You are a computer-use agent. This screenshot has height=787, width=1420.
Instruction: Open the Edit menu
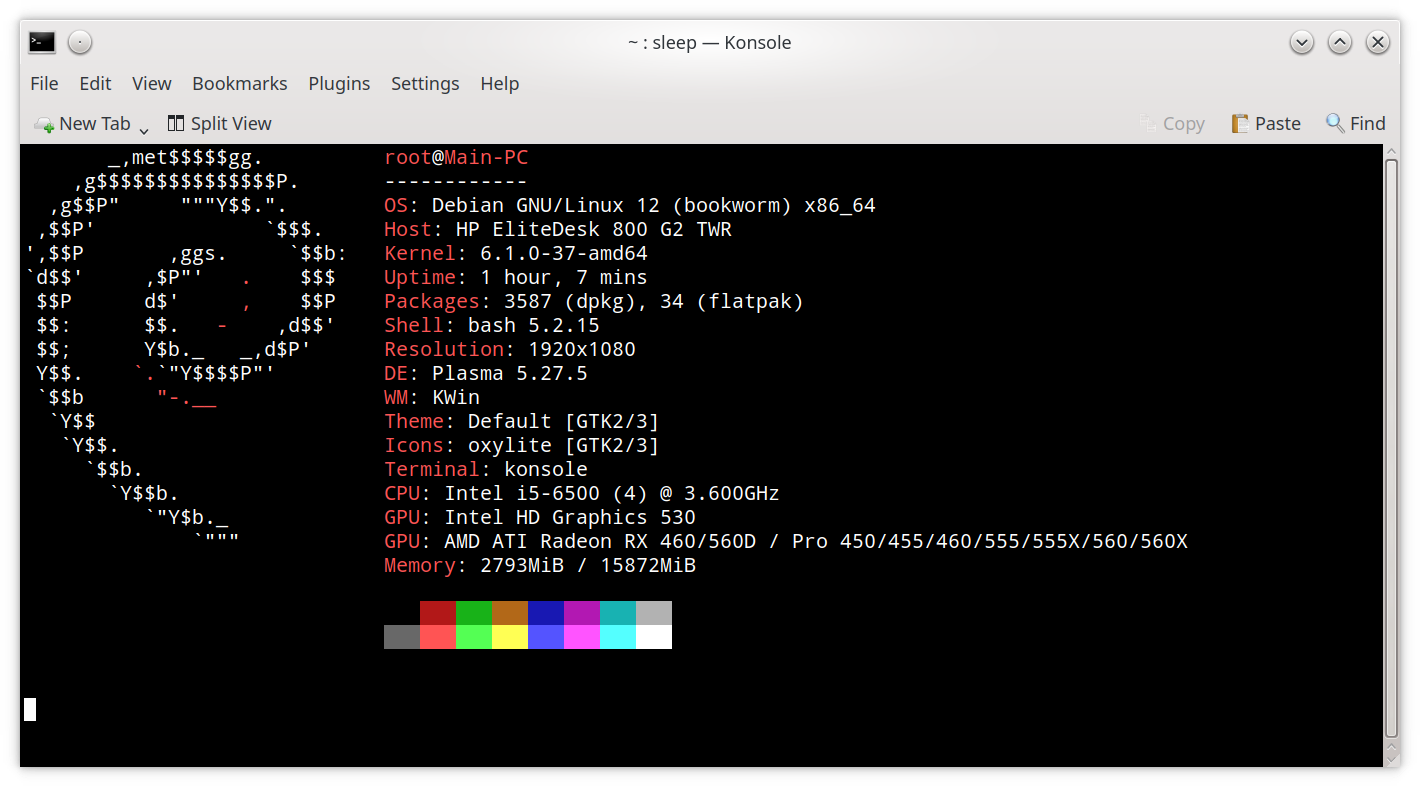click(x=96, y=83)
